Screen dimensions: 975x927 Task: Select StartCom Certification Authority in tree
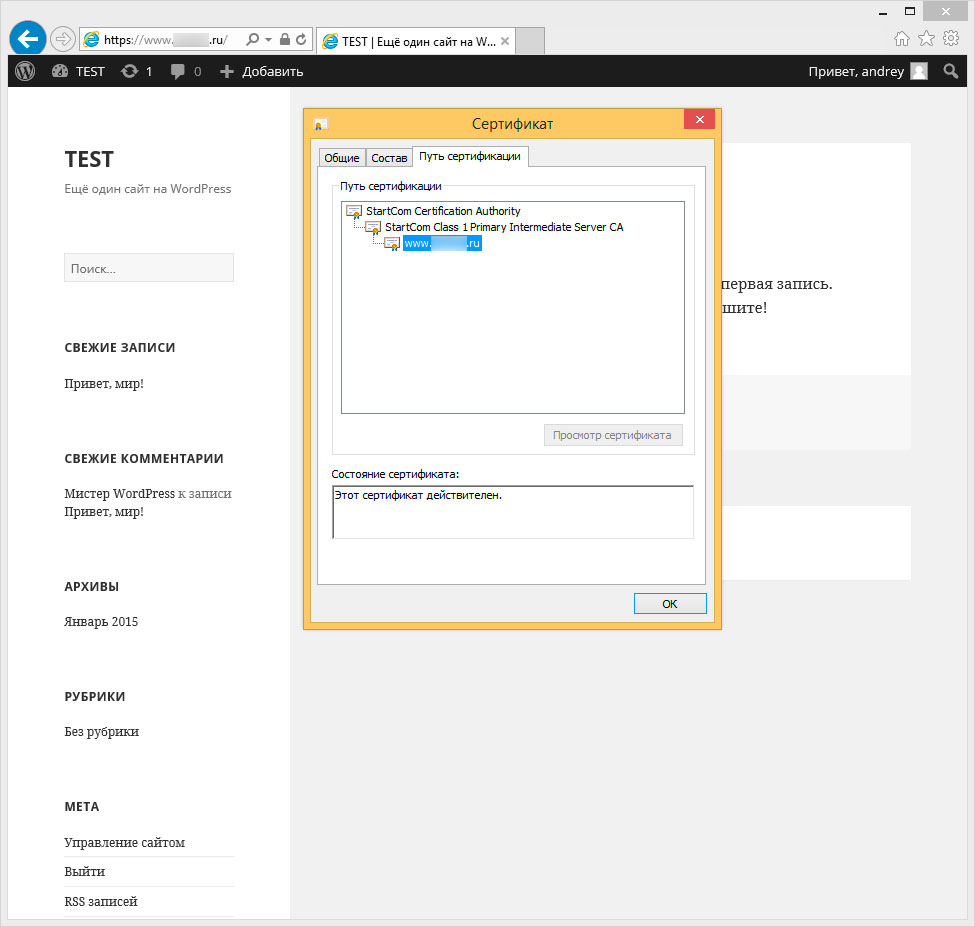(x=443, y=211)
